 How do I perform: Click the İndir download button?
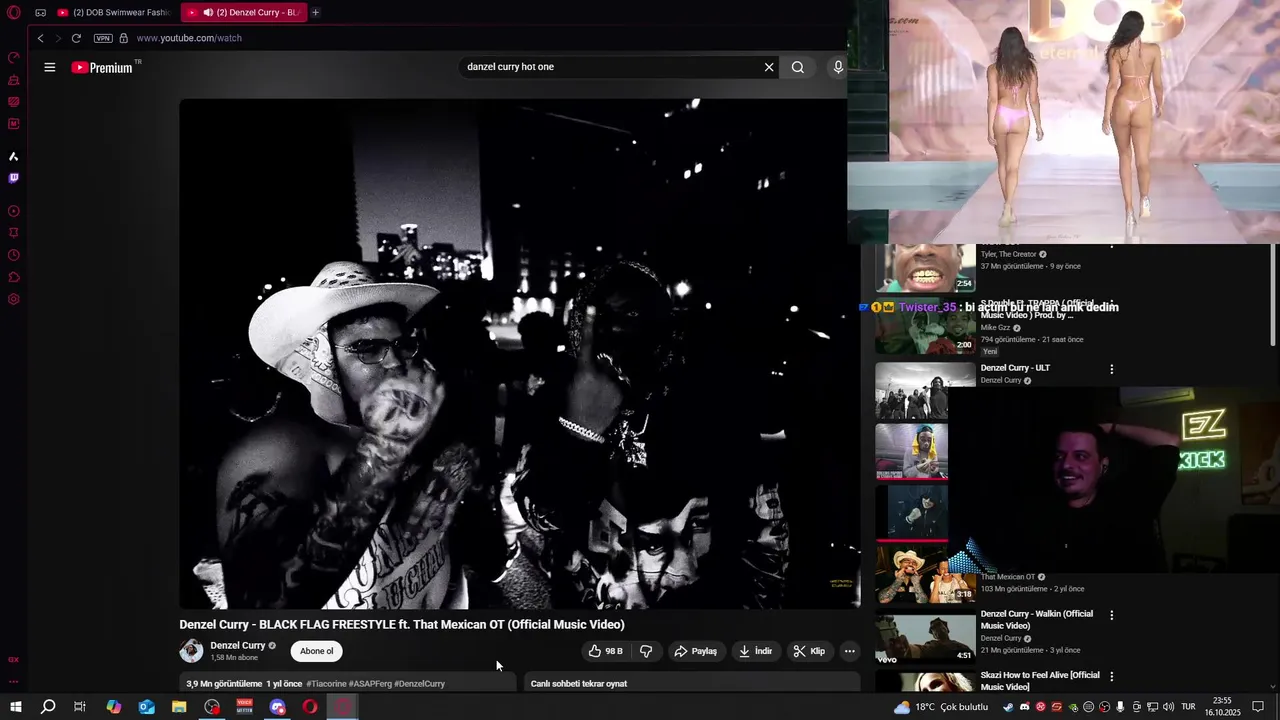(x=756, y=651)
